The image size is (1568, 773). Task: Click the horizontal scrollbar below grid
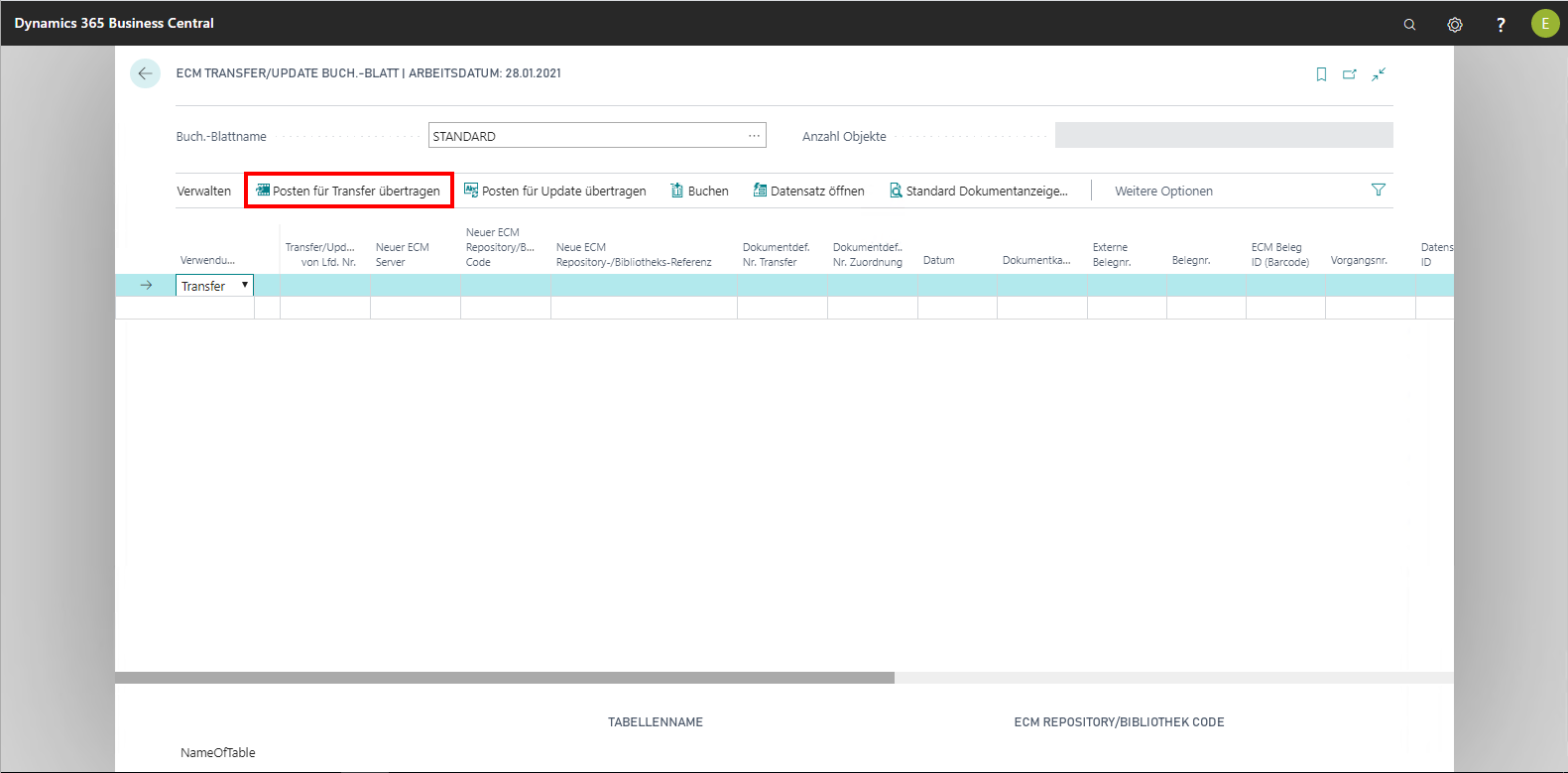coord(504,678)
